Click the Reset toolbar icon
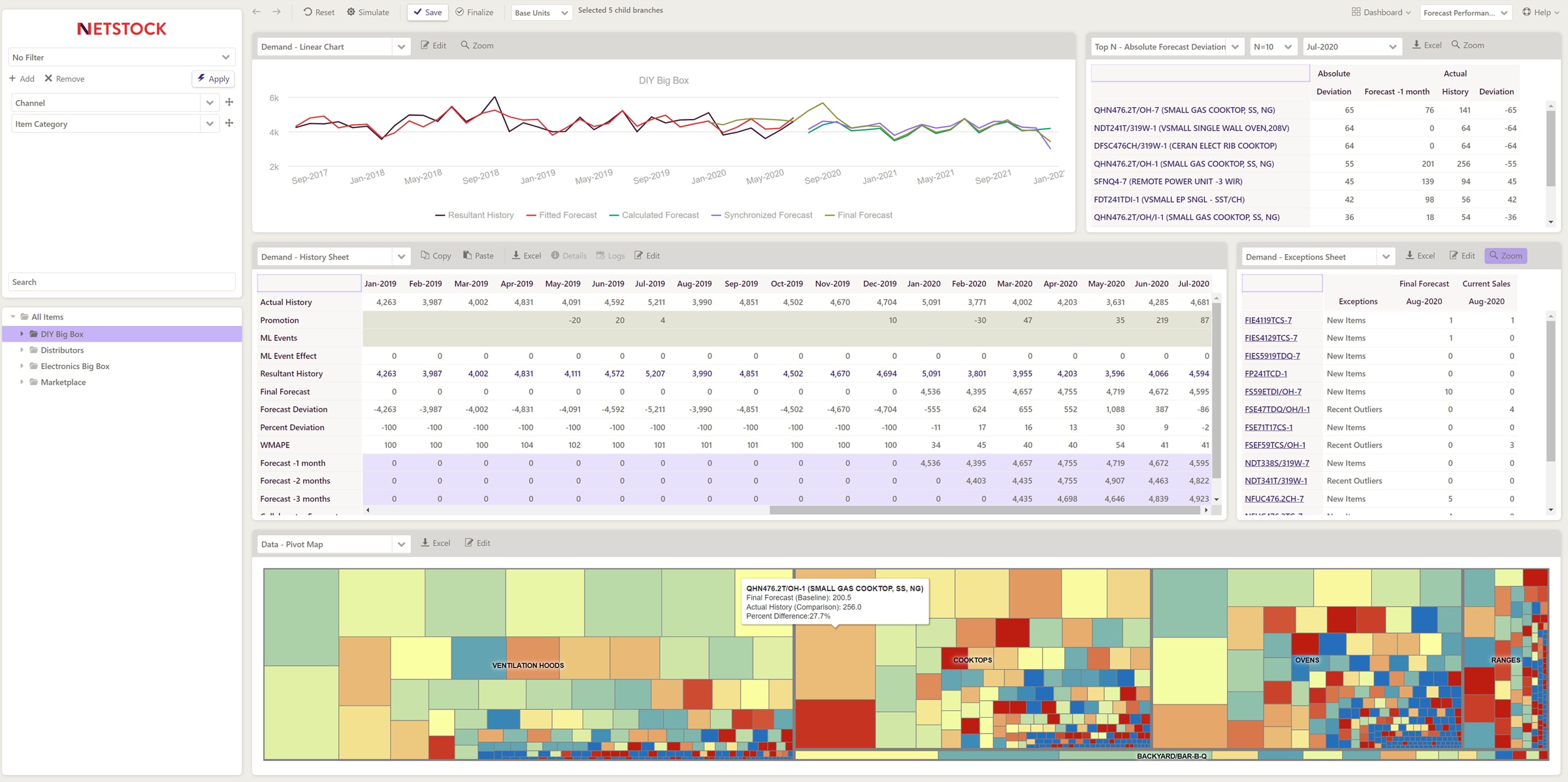This screenshot has height=782, width=1568. click(318, 12)
